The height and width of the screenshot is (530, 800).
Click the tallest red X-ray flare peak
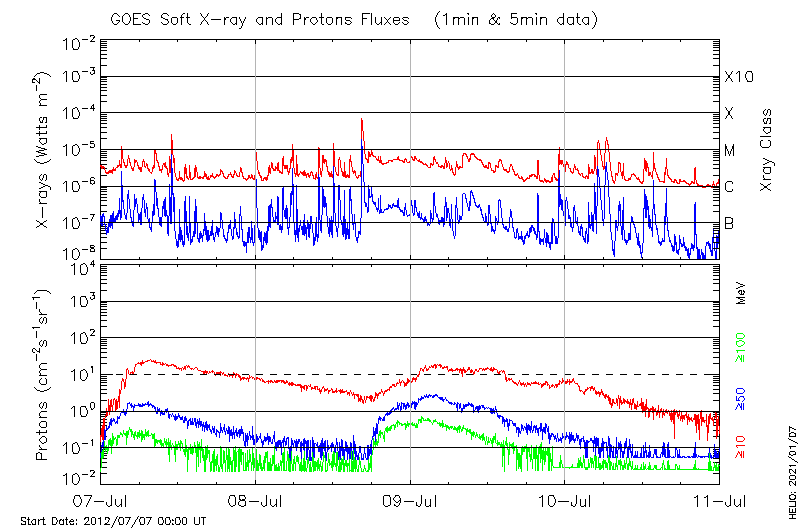[x=362, y=120]
